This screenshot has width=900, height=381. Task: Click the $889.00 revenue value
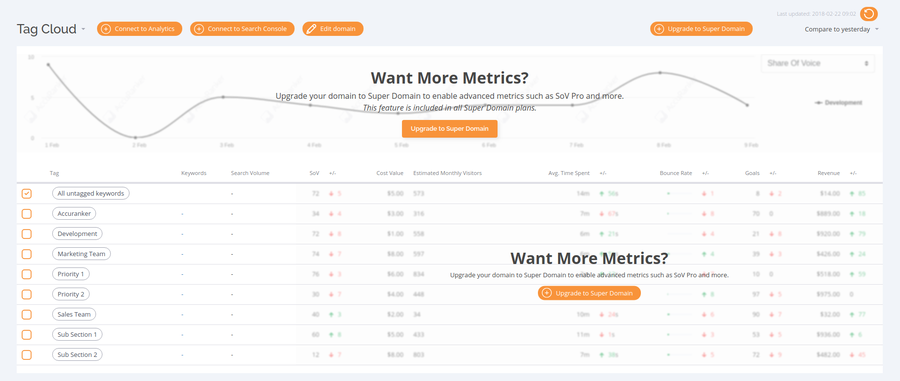(829, 213)
